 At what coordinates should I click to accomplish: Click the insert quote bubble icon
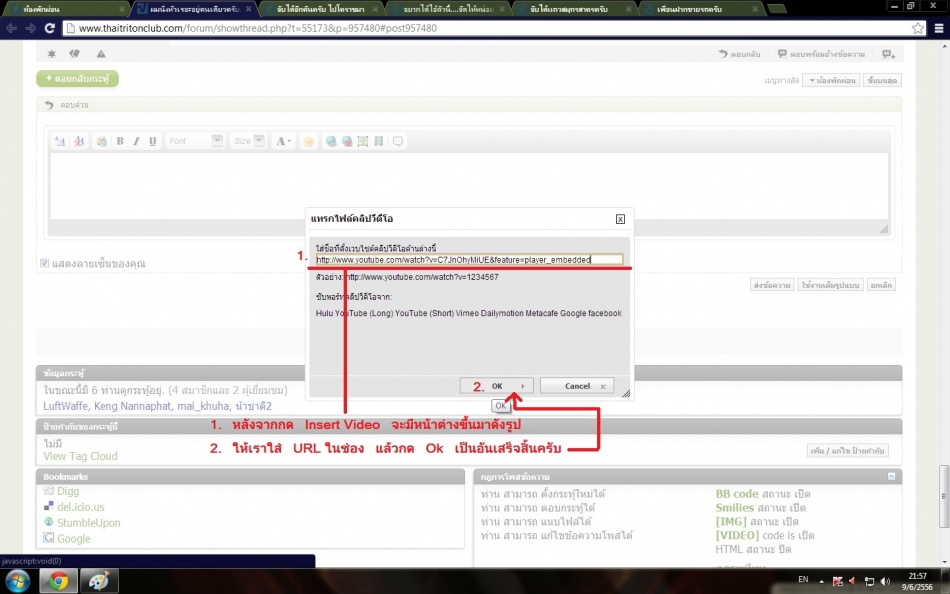397,142
